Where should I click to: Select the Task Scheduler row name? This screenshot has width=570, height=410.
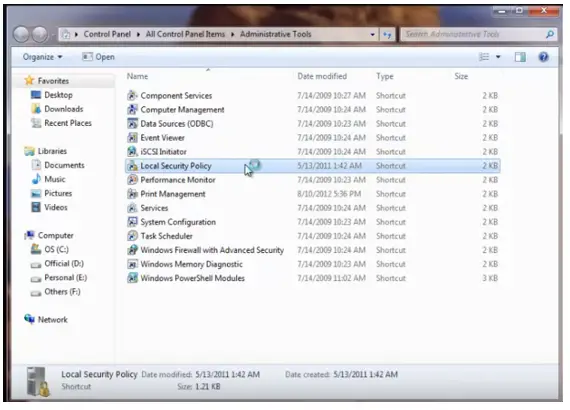[x=166, y=236]
